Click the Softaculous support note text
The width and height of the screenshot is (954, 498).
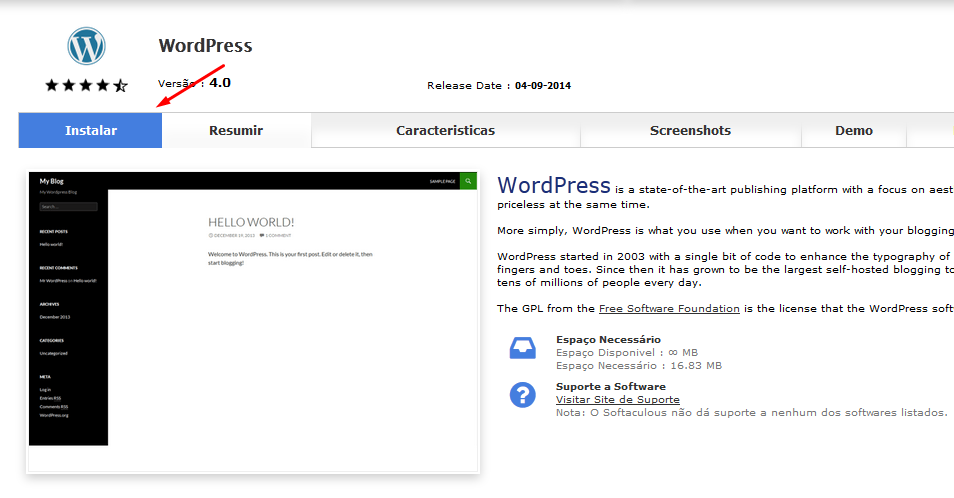751,413
